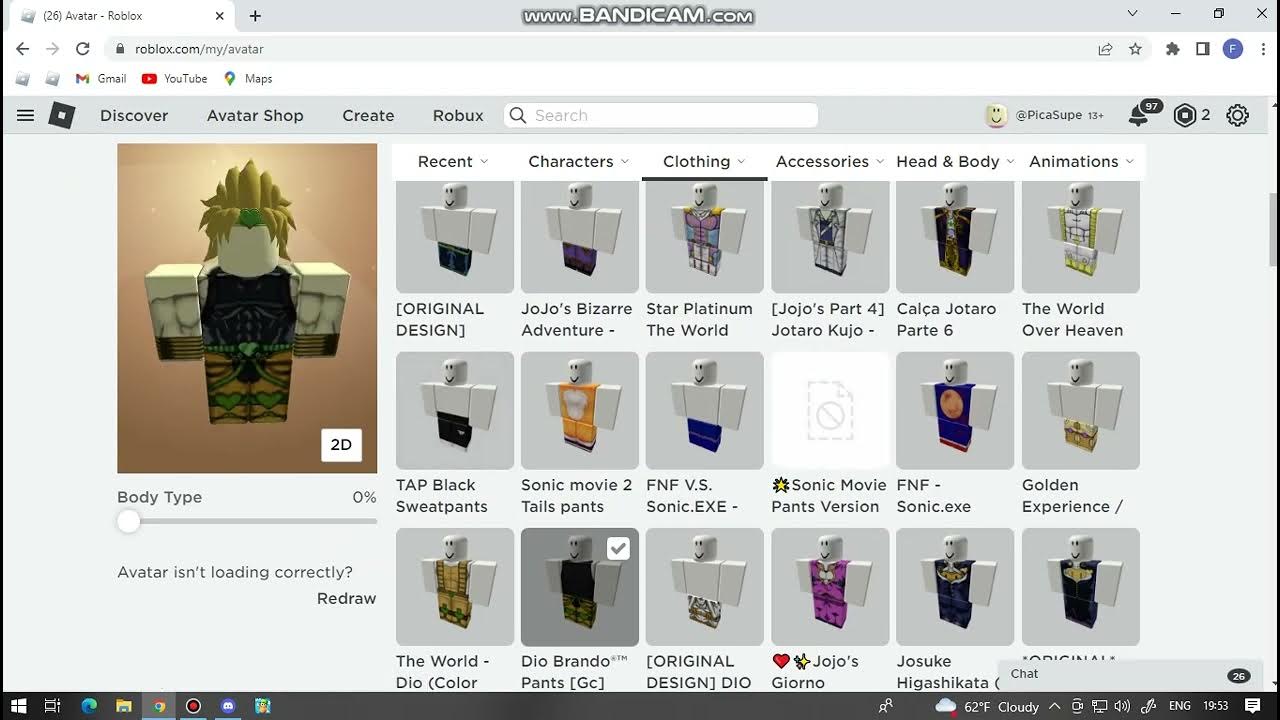Open The World Over Heaven name link

tap(1072, 320)
